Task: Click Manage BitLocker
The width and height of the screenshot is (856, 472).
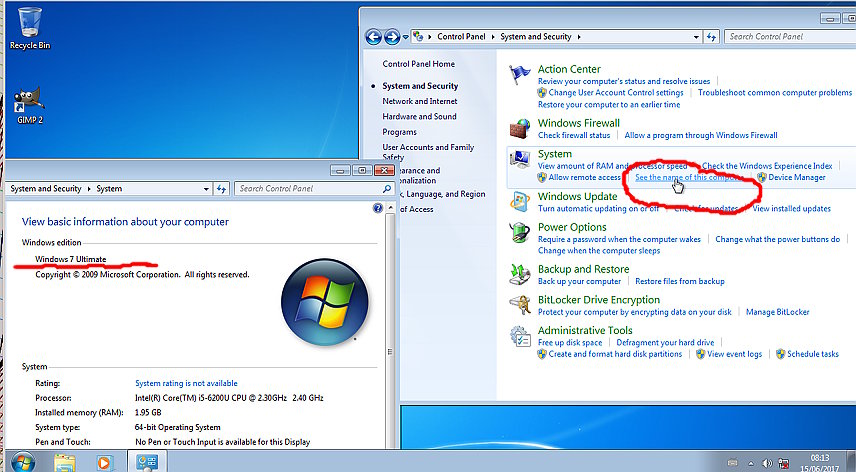Action: [x=777, y=312]
